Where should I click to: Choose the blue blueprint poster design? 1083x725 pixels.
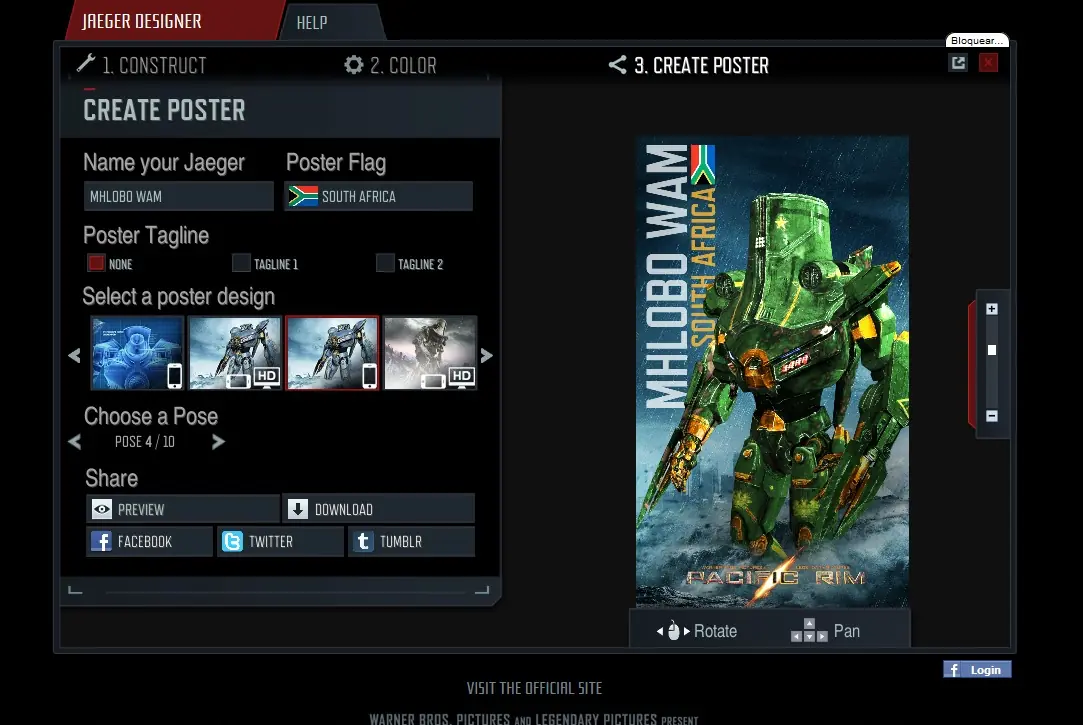137,353
